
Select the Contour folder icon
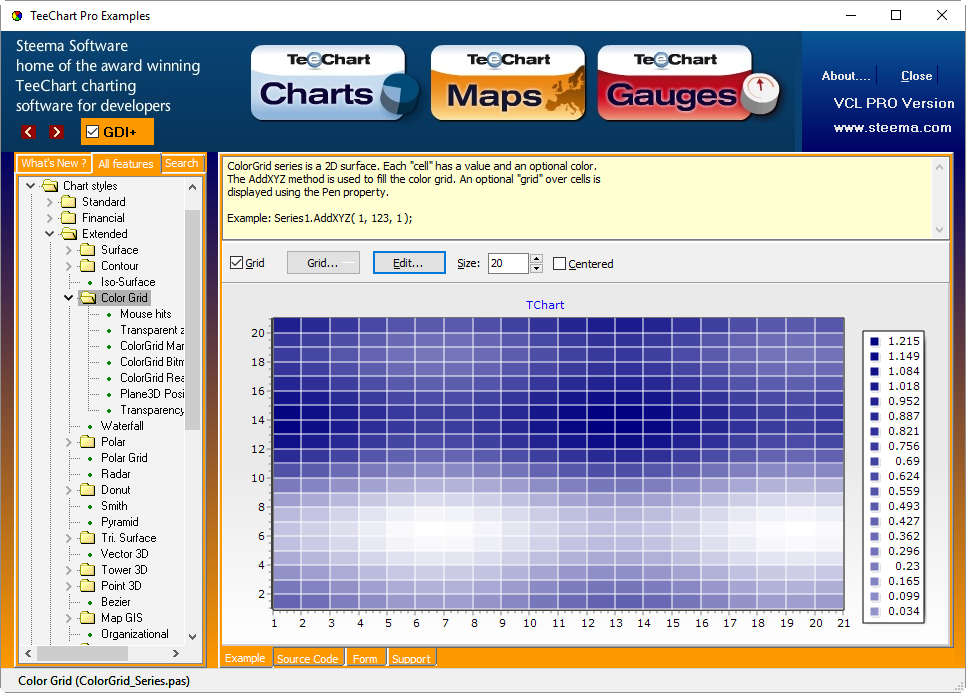[87, 266]
